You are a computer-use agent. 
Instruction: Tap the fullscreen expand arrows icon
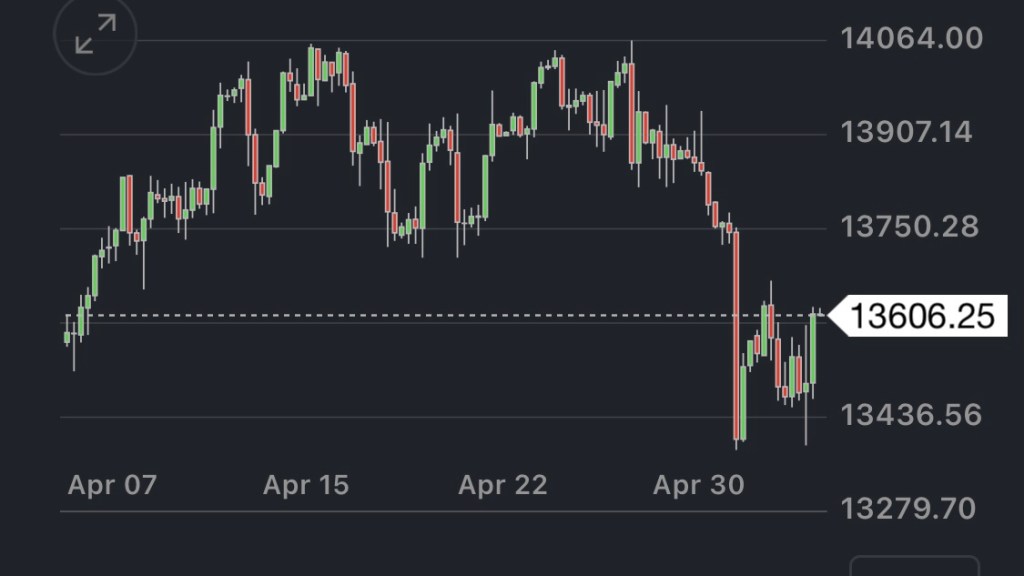click(96, 36)
